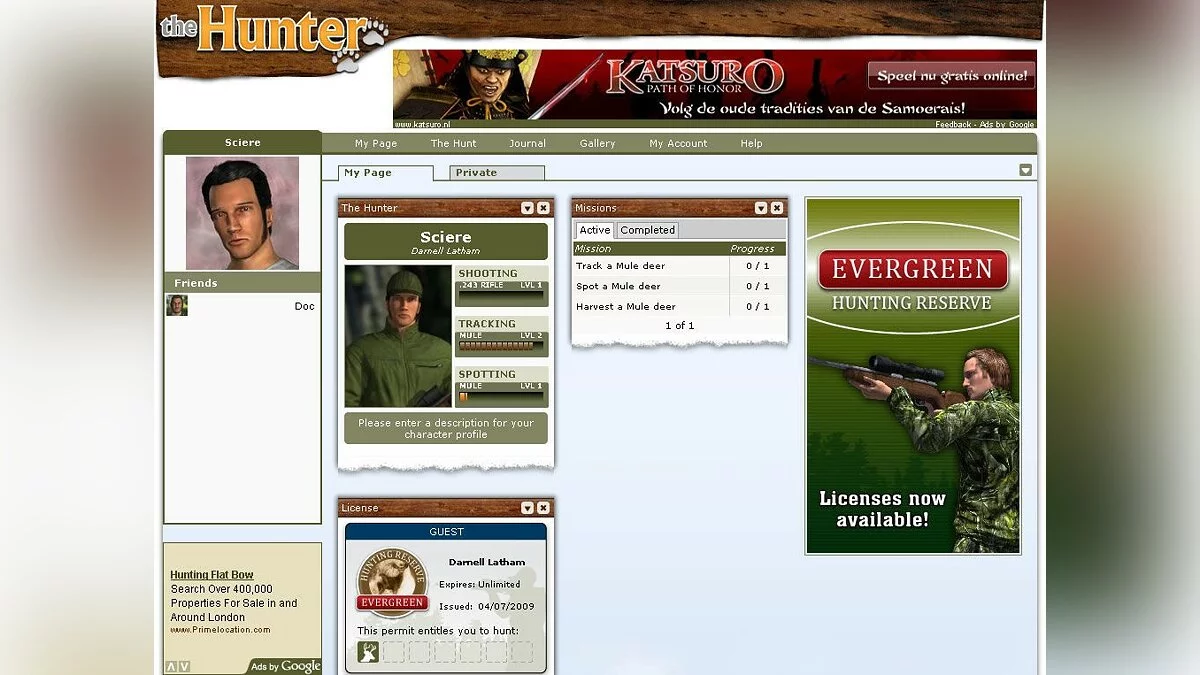Viewport: 1200px width, 675px height.
Task: Open the Hunting Flat Bow ad link
Action: (212, 575)
